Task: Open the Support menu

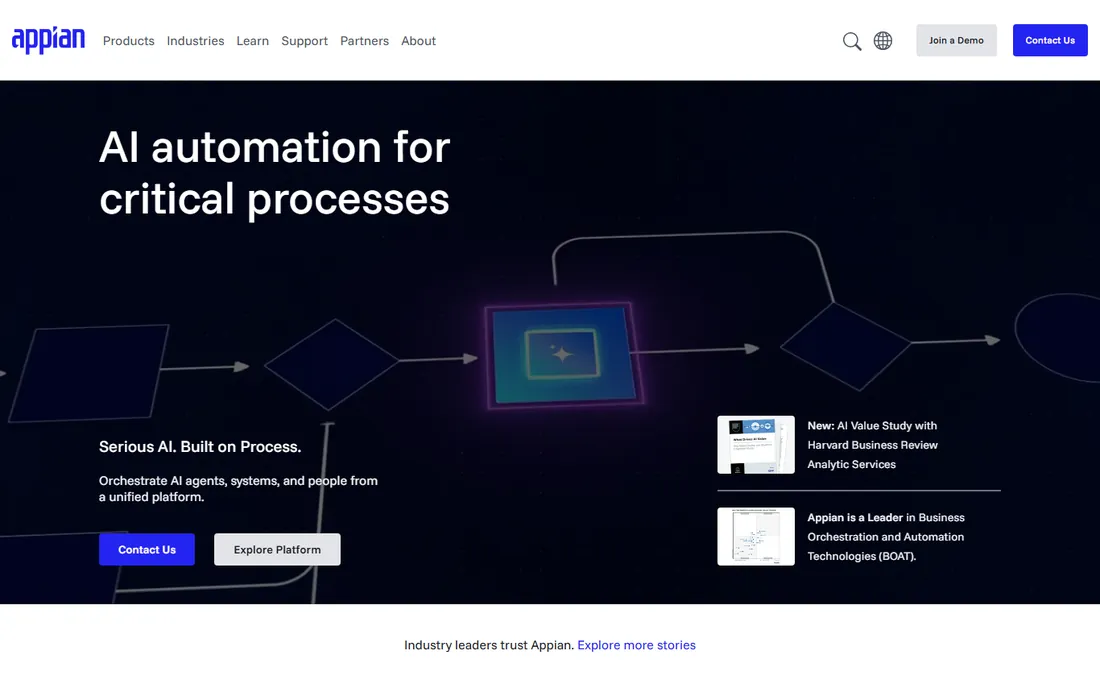Action: tap(304, 41)
